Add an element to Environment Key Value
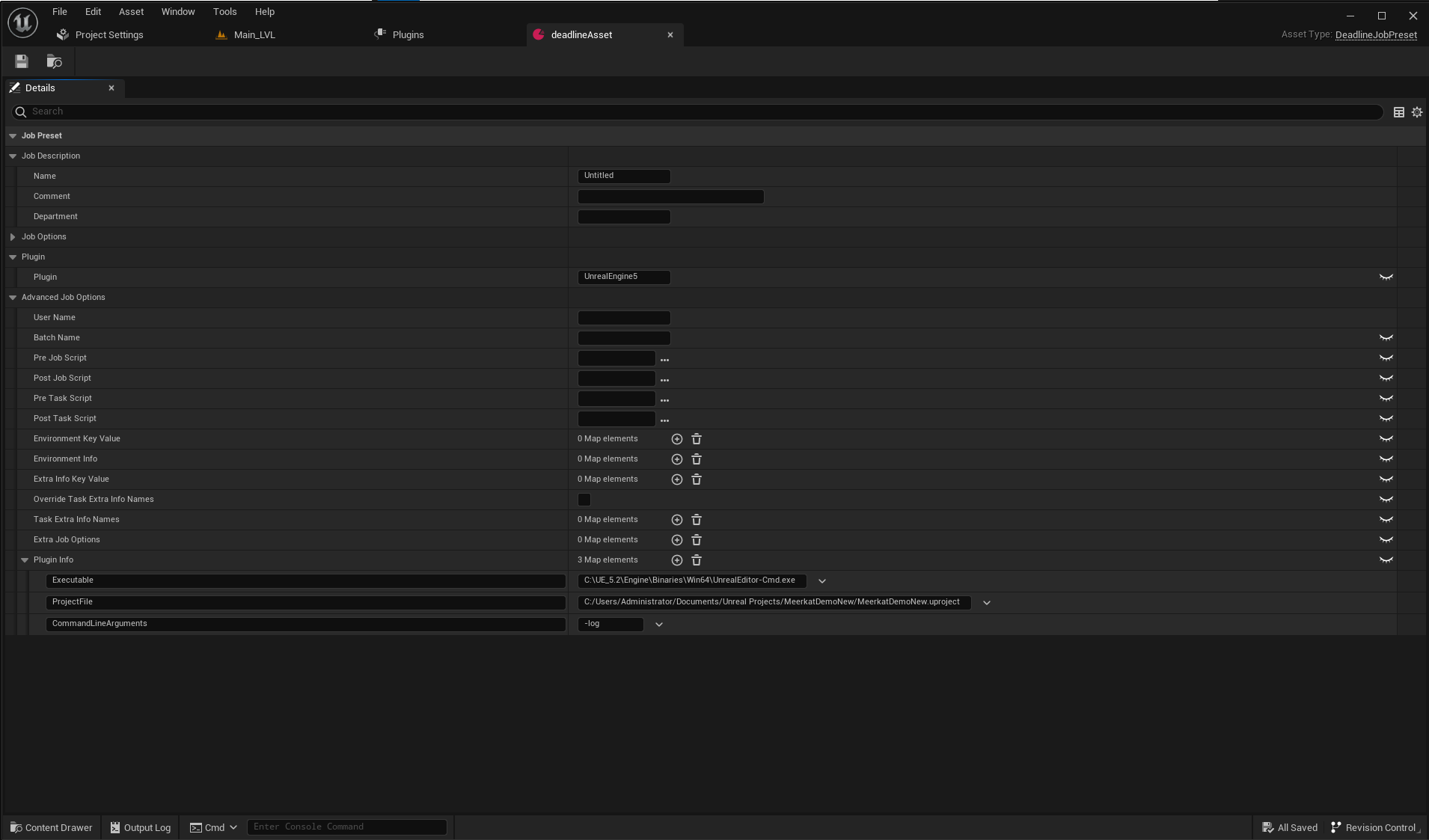Image resolution: width=1429 pixels, height=840 pixels. (677, 439)
